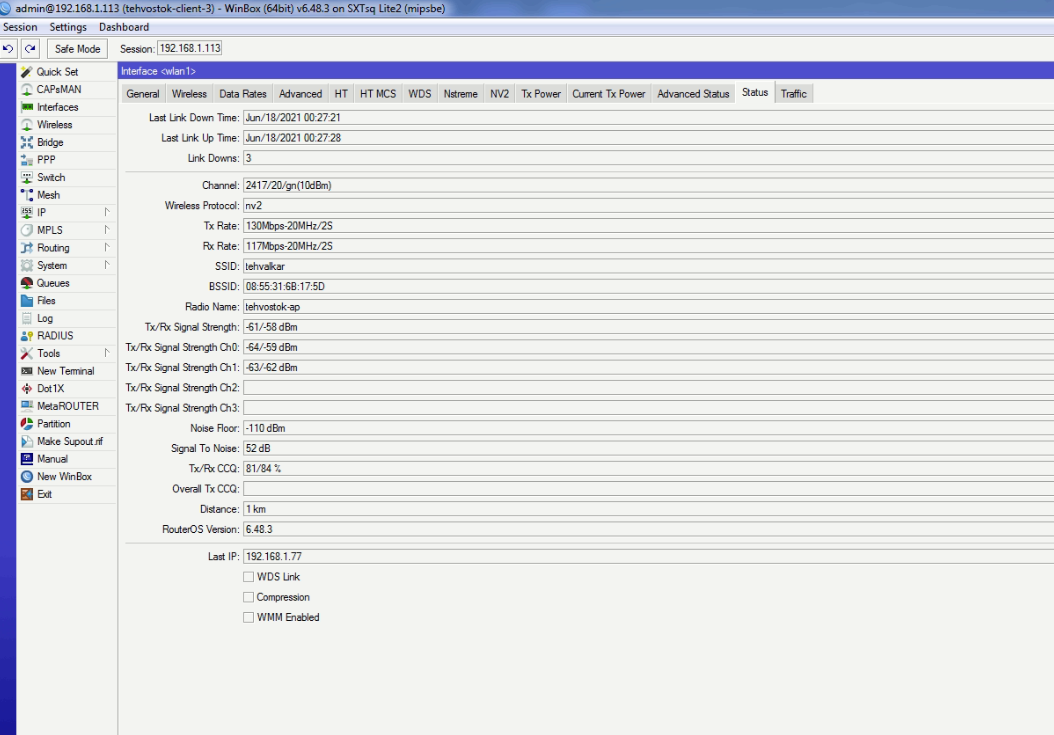Toggle the Safe Mode button
This screenshot has height=735, width=1054.
[77, 48]
